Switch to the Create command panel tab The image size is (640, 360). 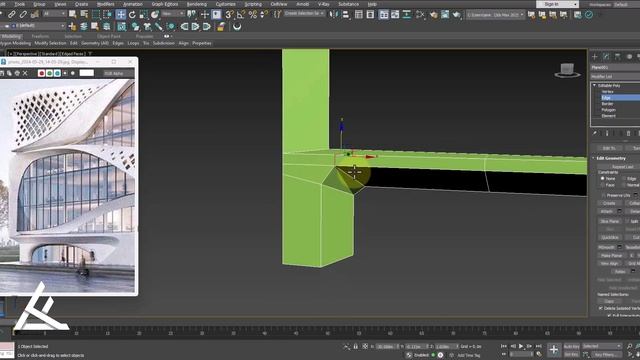[595, 57]
